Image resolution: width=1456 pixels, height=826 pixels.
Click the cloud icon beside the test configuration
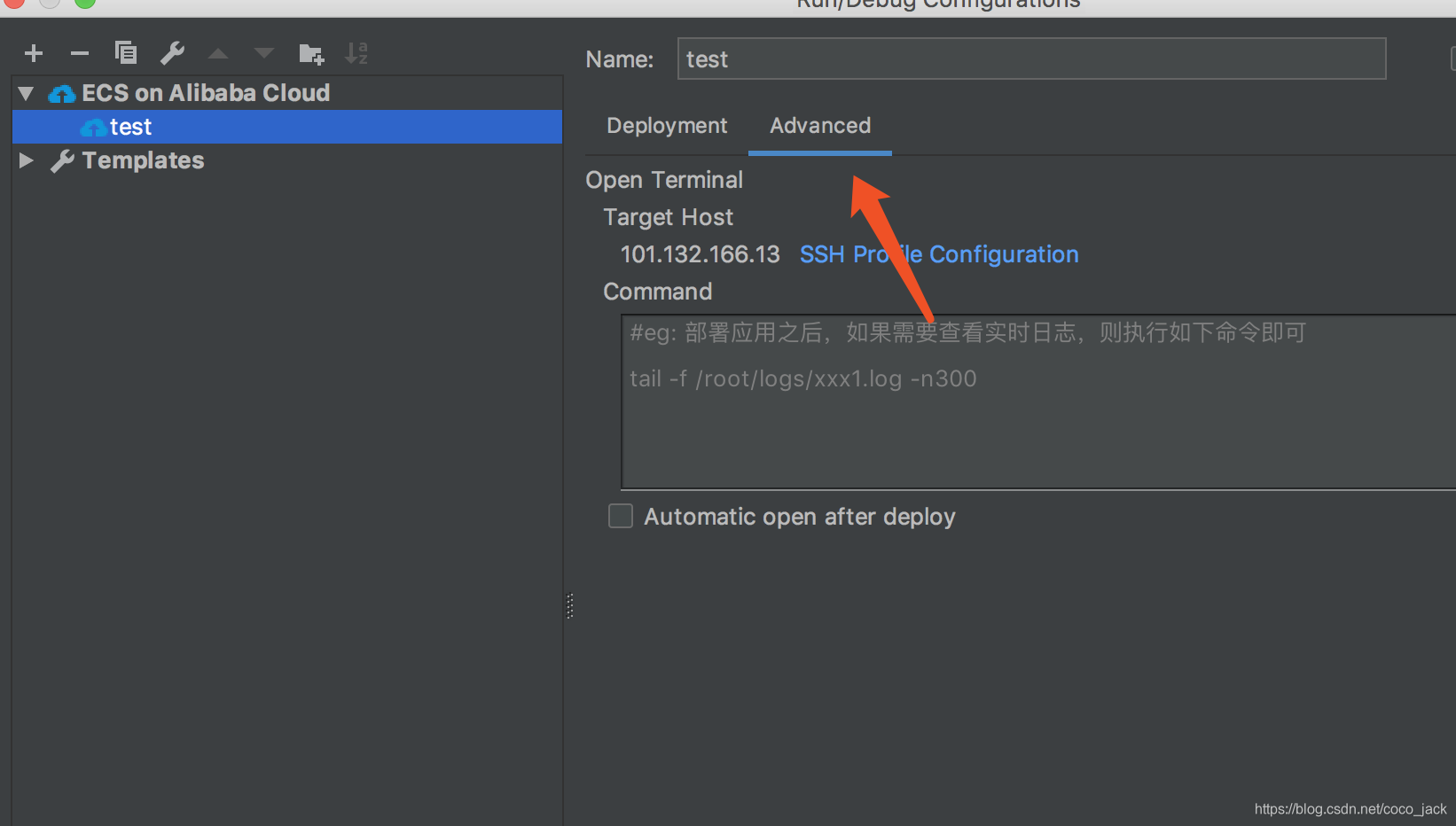point(93,128)
